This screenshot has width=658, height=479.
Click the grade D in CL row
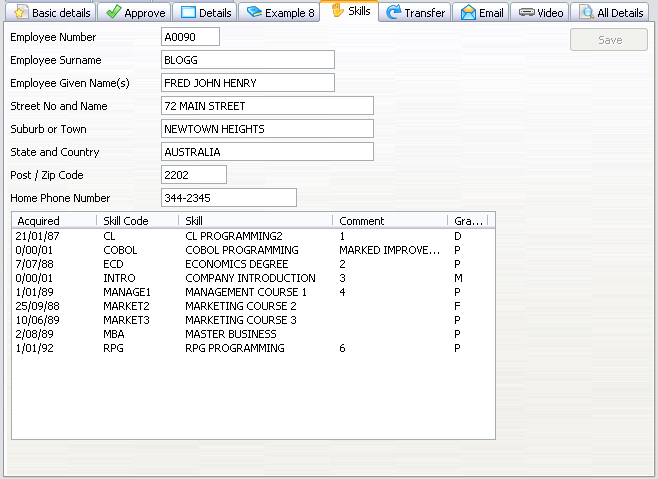(x=457, y=236)
